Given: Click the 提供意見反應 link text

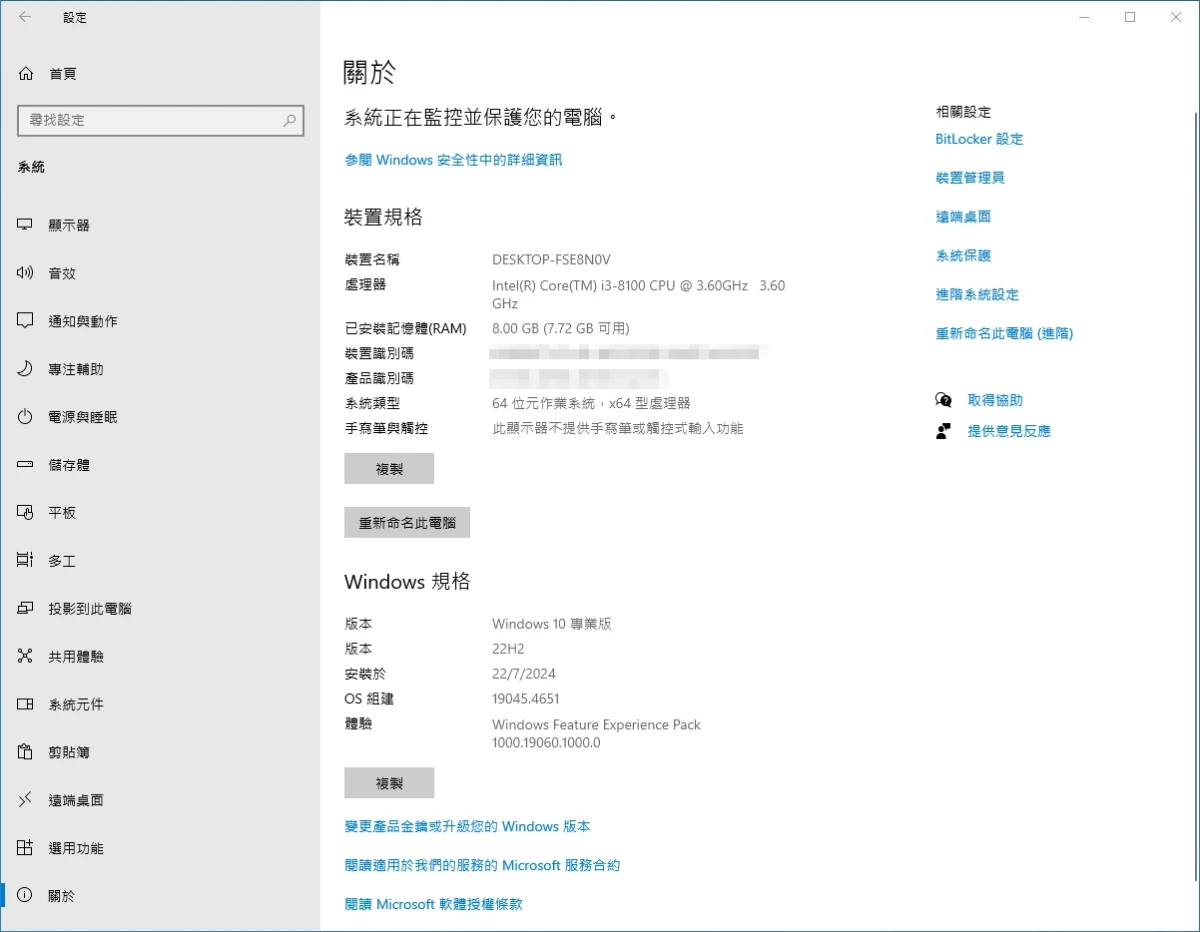Looking at the screenshot, I should [x=1009, y=432].
